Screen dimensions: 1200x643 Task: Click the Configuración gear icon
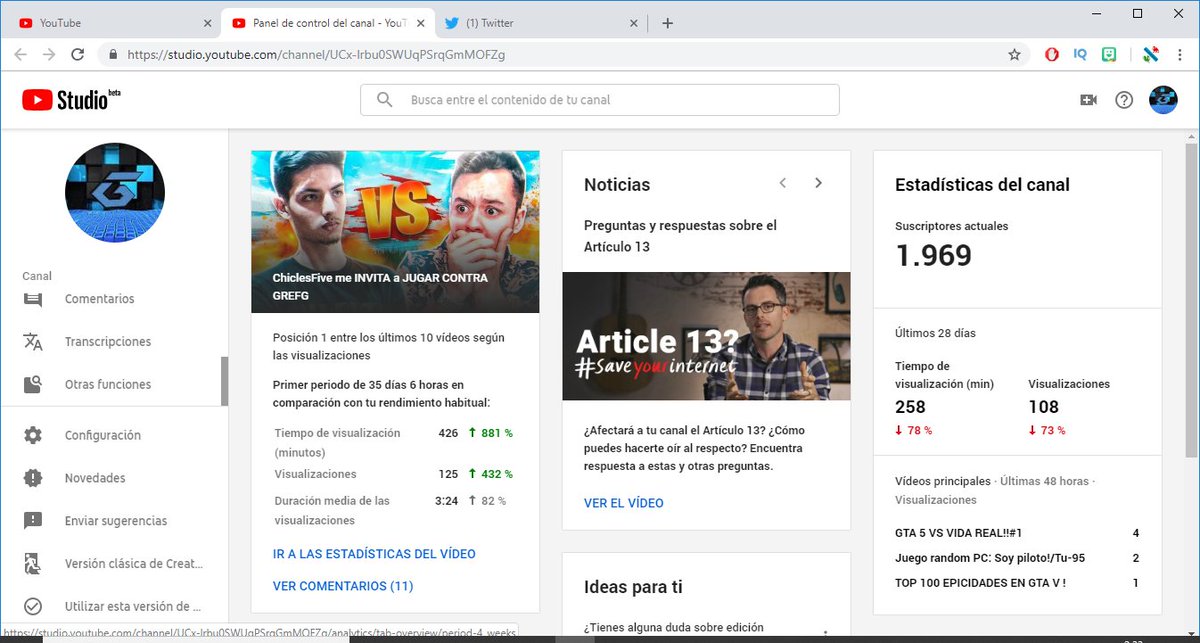point(33,435)
